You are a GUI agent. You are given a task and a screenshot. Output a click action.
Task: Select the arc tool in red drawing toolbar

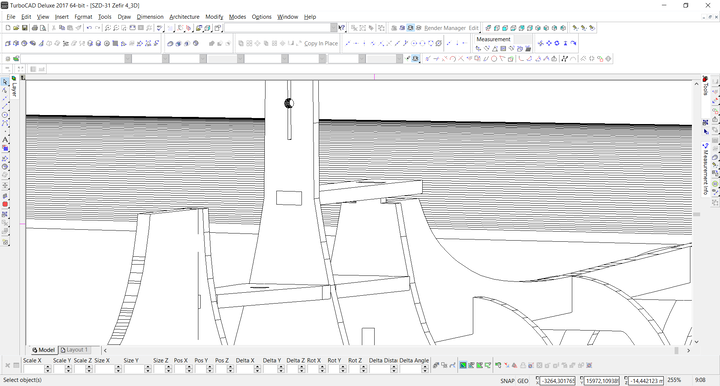pyautogui.click(x=453, y=59)
